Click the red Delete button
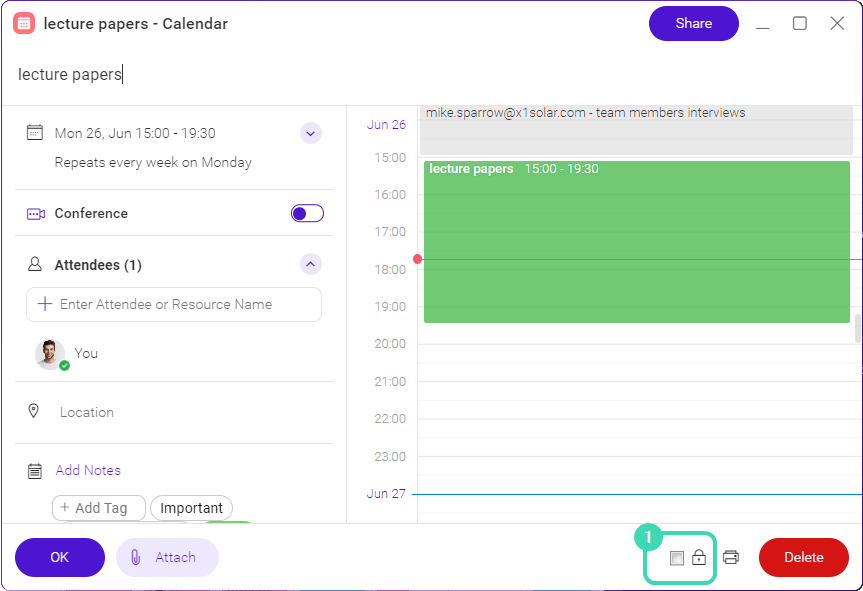863x591 pixels. pyautogui.click(x=804, y=557)
